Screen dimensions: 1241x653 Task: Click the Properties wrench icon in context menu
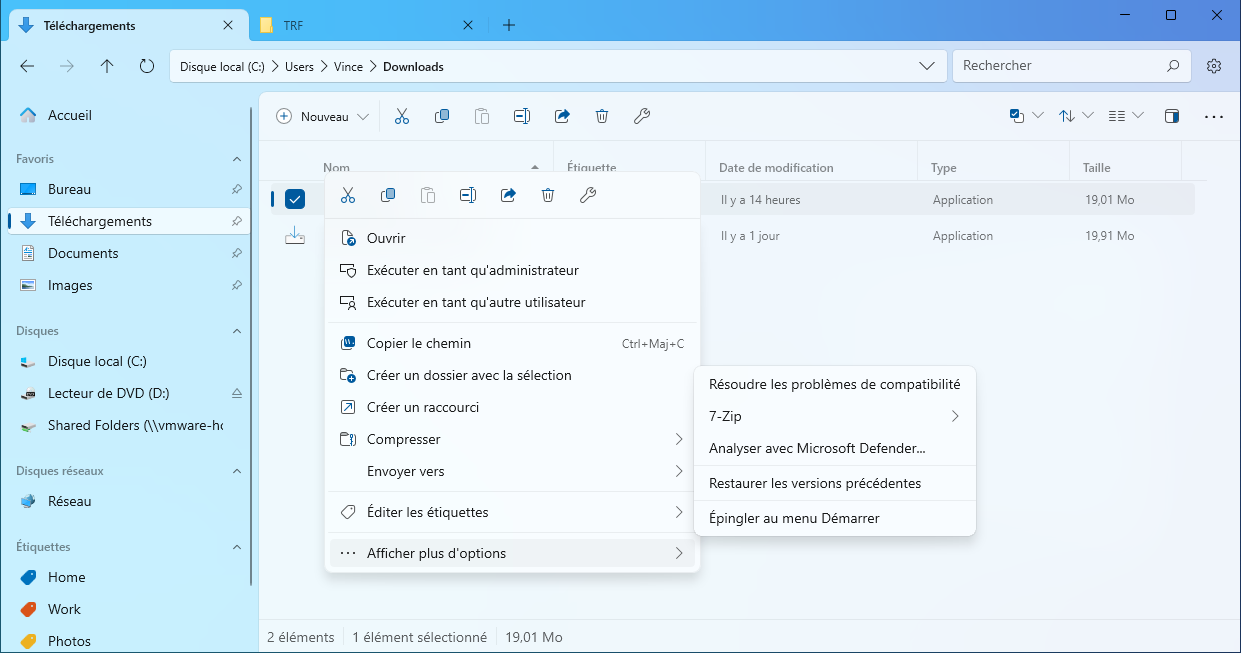point(588,196)
